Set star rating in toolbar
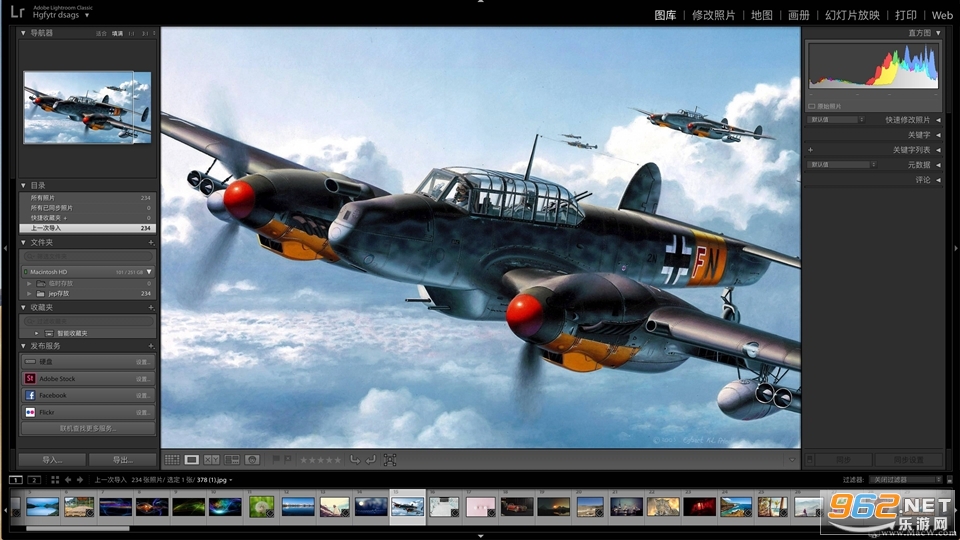This screenshot has width=960, height=540. 320,460
